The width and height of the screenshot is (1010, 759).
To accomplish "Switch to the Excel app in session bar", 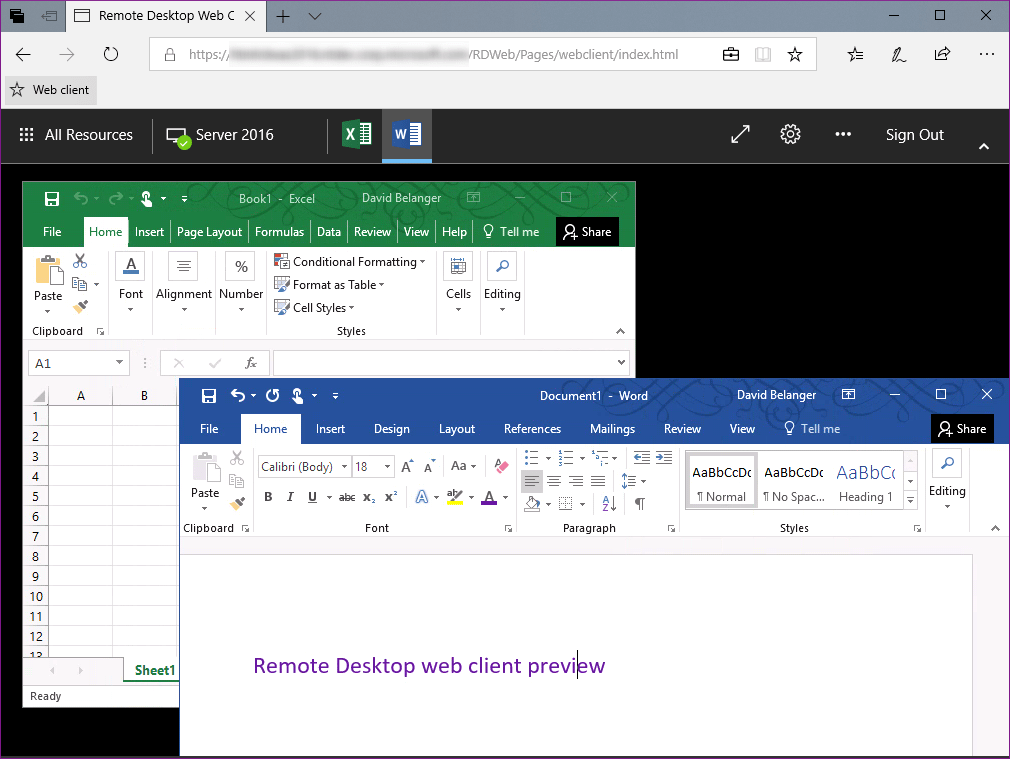I will click(356, 135).
